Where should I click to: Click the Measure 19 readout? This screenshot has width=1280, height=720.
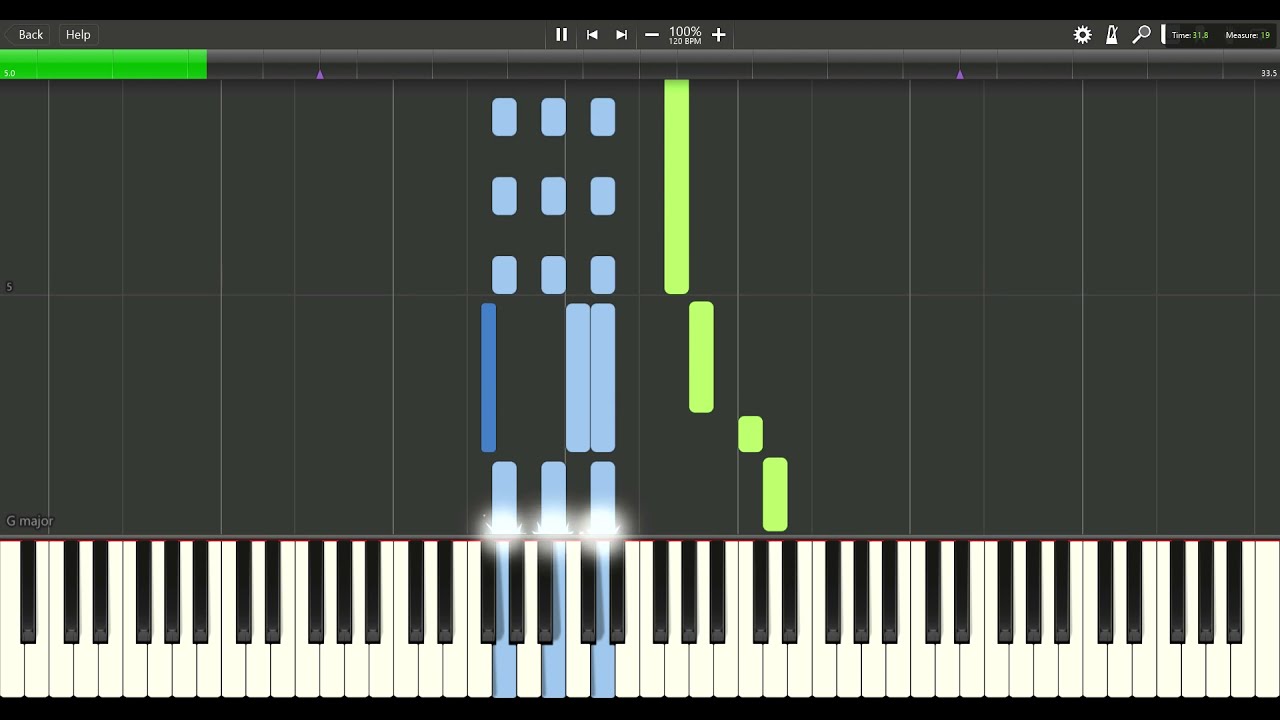coord(1247,35)
